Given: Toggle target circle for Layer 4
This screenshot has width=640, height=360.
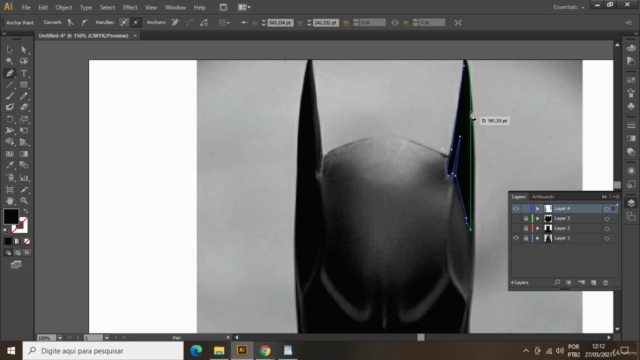Looking at the screenshot, I should 607,209.
